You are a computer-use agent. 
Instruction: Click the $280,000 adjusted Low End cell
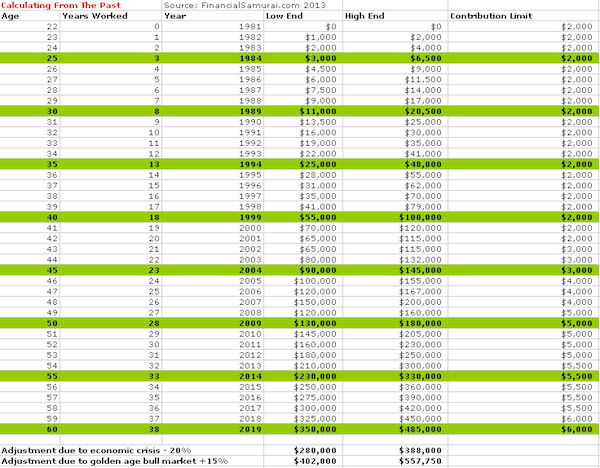302,450
